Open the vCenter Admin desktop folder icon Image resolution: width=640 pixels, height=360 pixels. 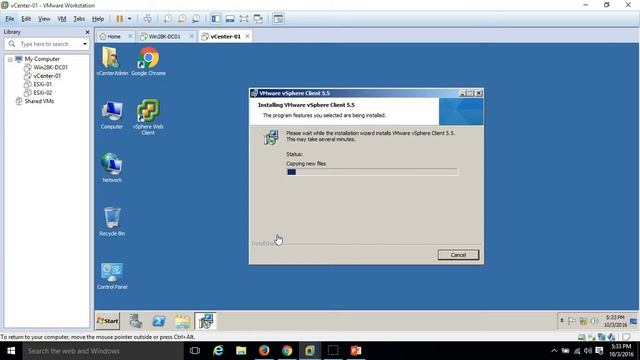(112, 61)
